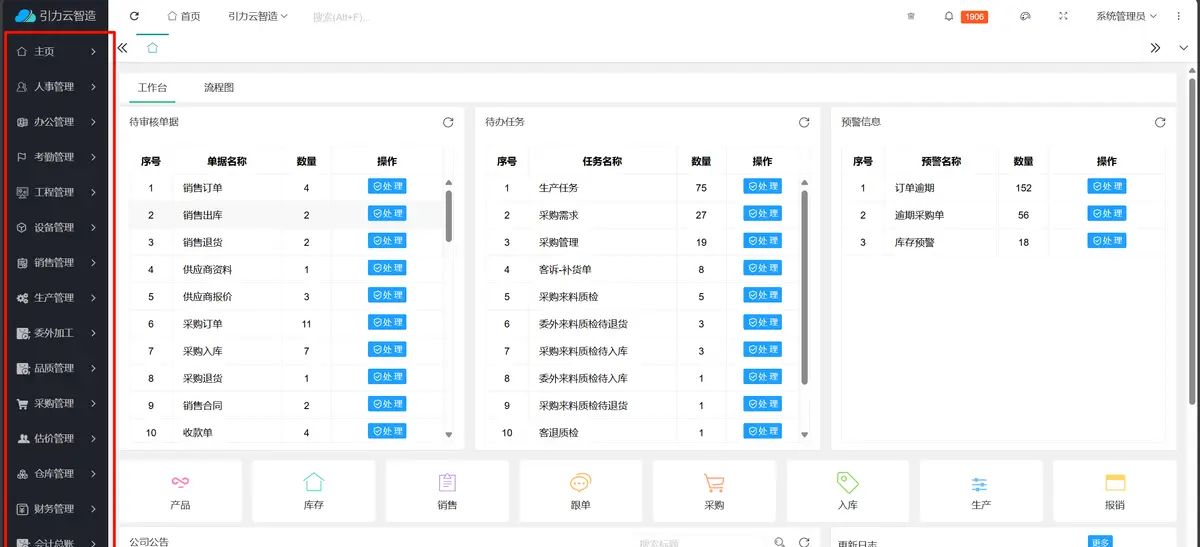Expand 办公管理 sidebar menu
This screenshot has width=1200, height=547.
point(56,121)
